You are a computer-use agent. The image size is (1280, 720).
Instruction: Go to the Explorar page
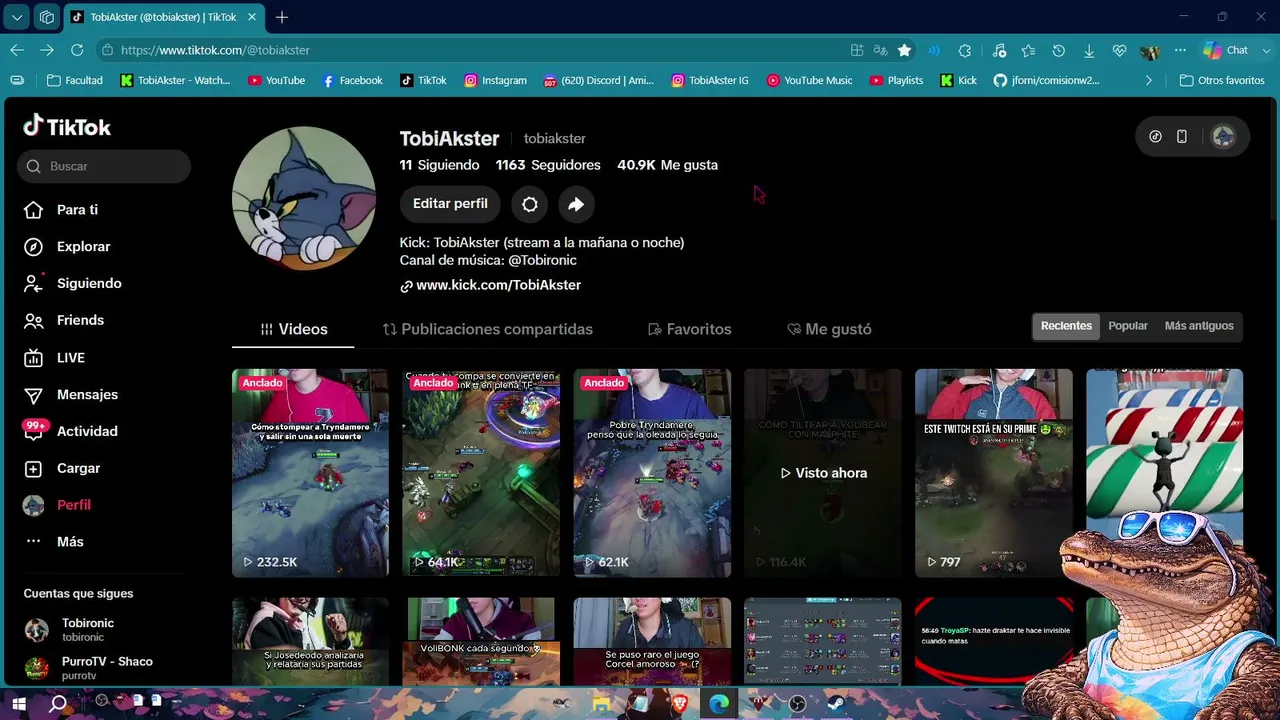point(67,247)
